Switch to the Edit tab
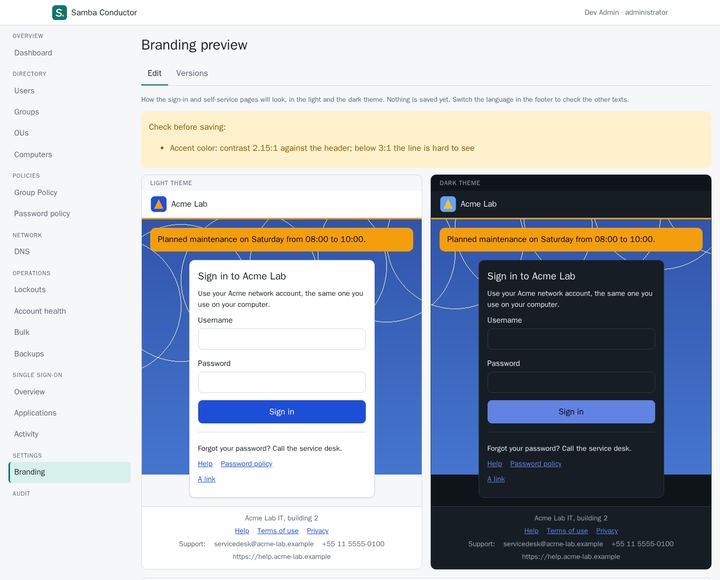This screenshot has height=580, width=720. coord(154,73)
